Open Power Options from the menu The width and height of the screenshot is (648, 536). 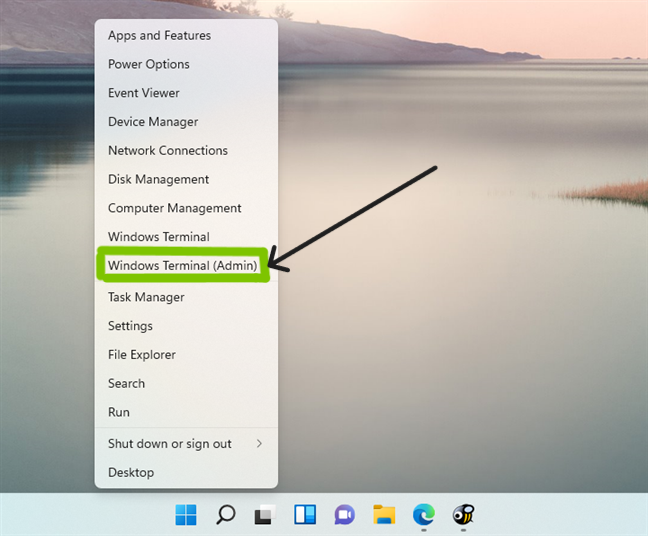[x=186, y=64]
